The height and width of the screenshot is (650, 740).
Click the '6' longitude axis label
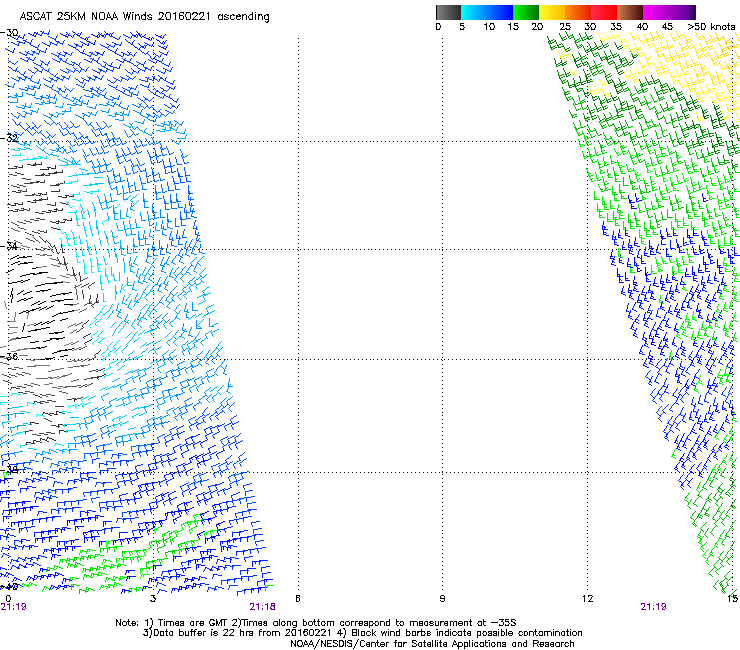point(298,599)
